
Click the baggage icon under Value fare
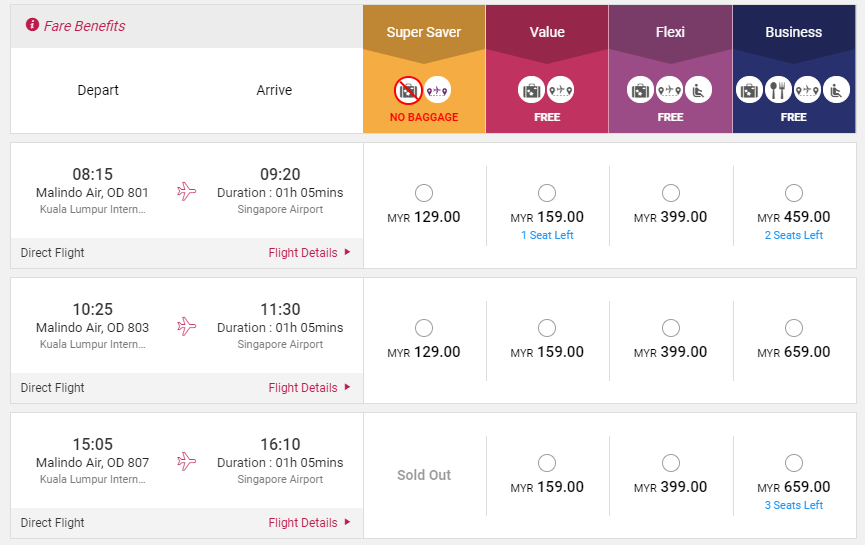coord(531,90)
